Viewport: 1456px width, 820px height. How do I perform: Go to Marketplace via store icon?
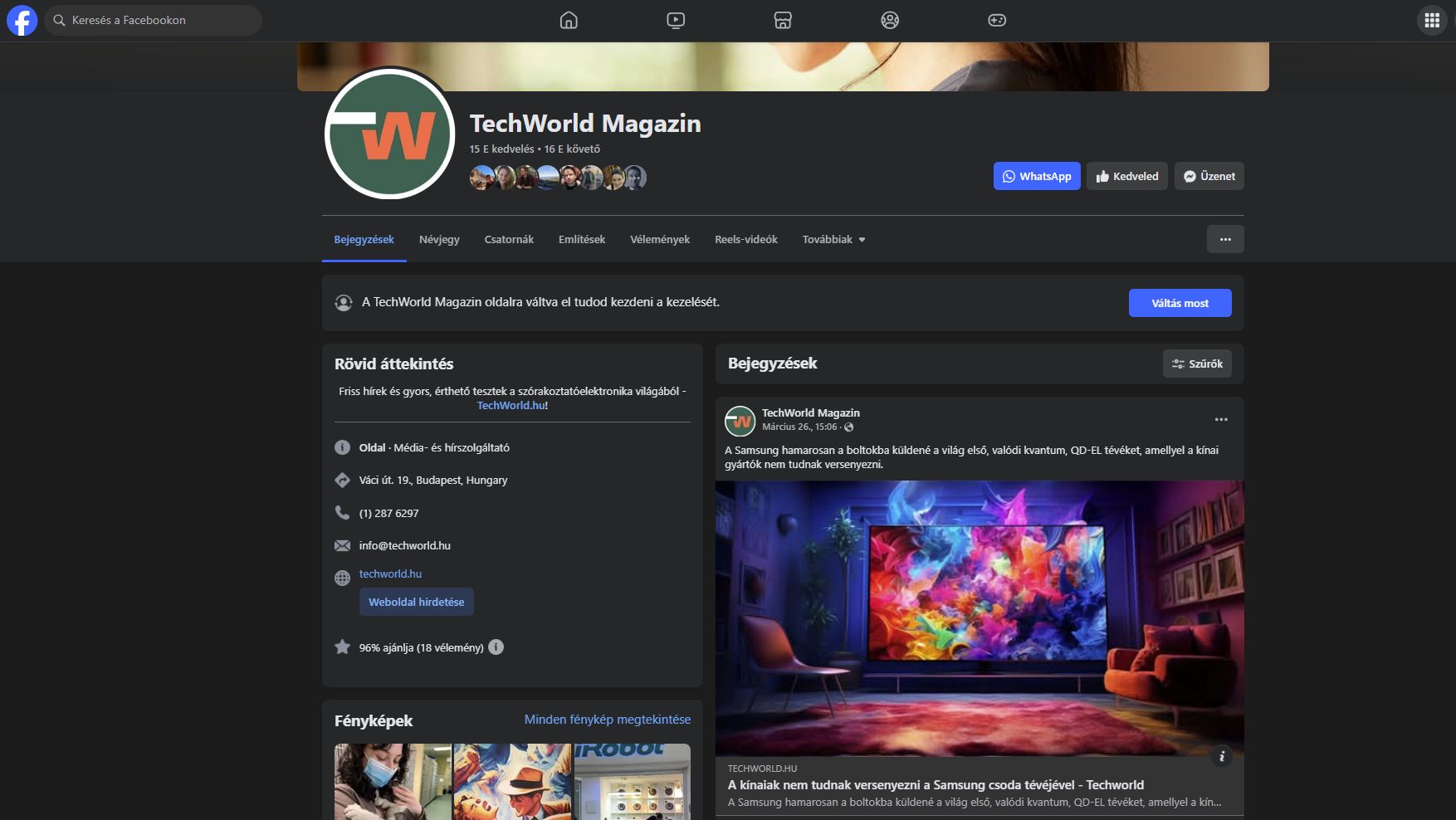tap(783, 20)
